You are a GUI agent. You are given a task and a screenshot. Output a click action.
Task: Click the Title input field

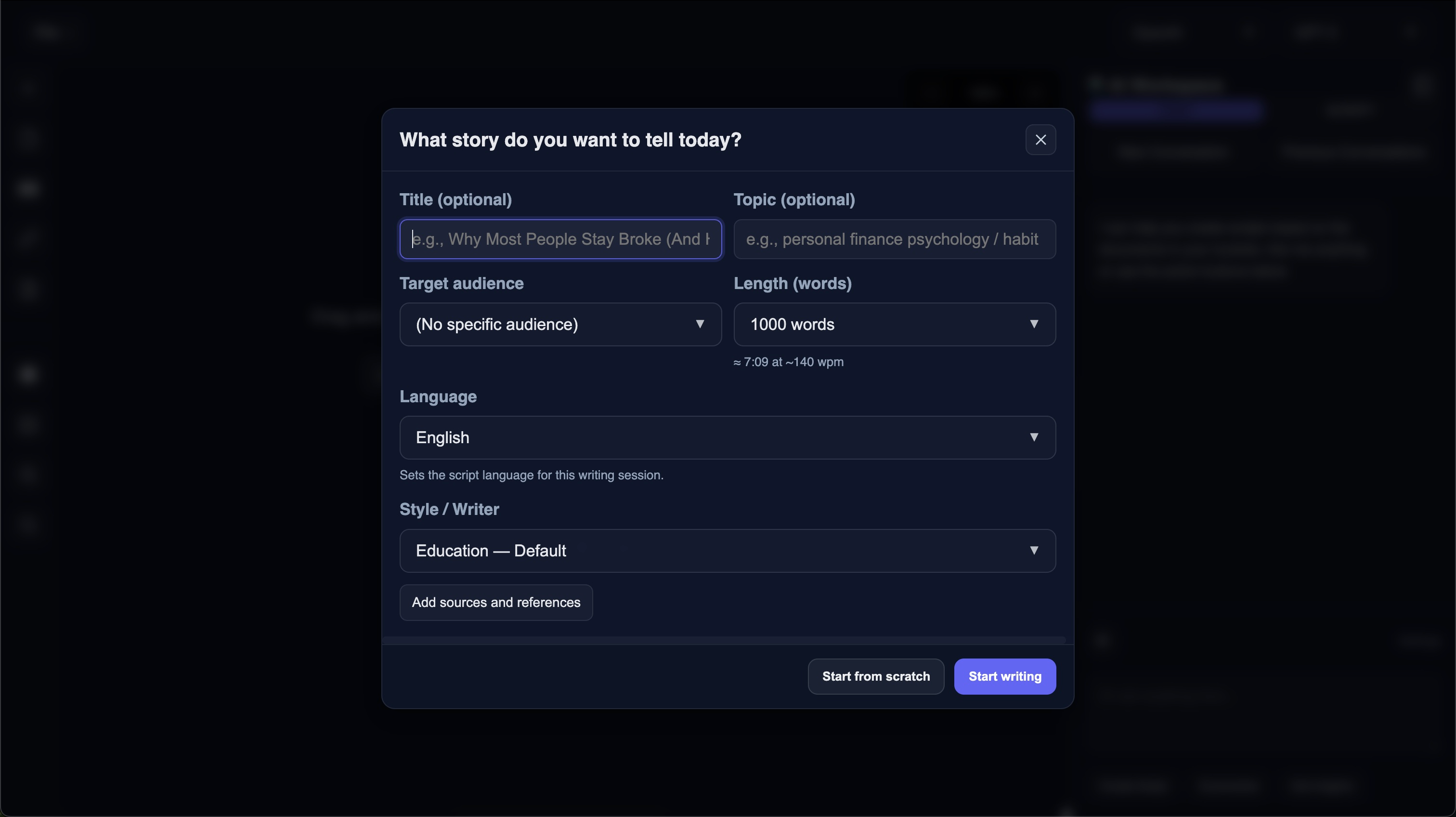coord(560,239)
